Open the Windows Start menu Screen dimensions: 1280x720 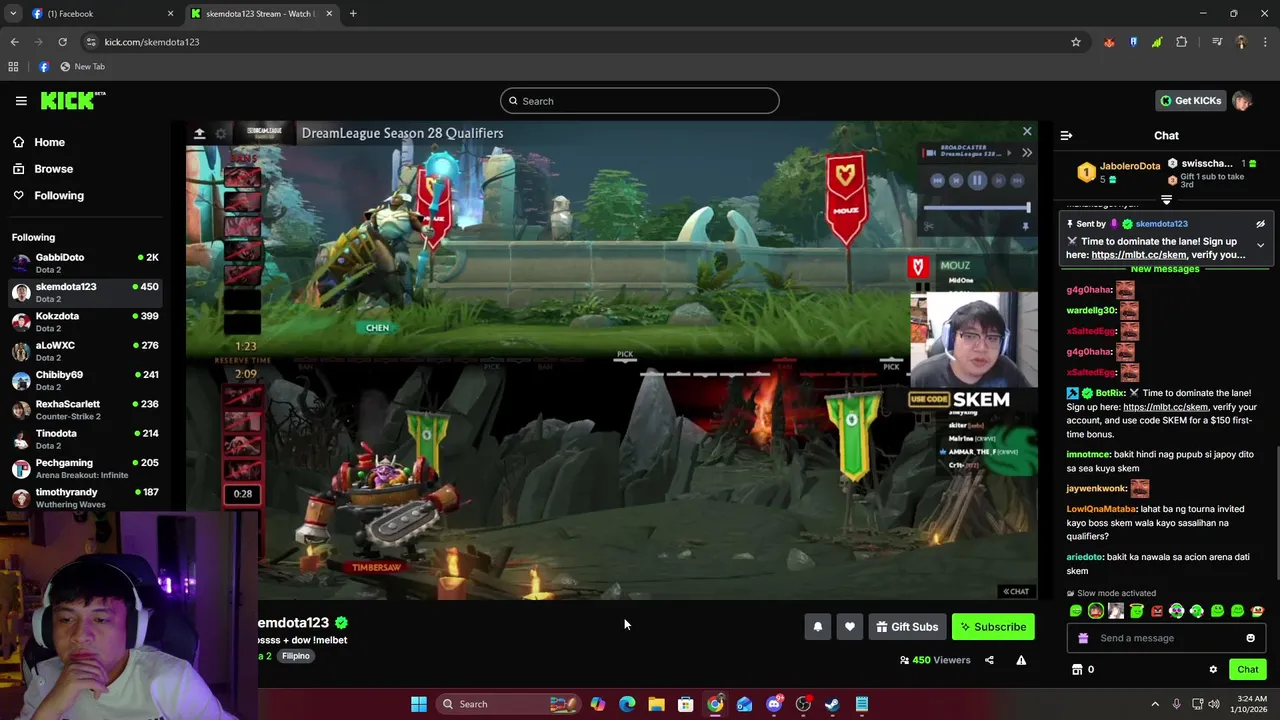[419, 704]
